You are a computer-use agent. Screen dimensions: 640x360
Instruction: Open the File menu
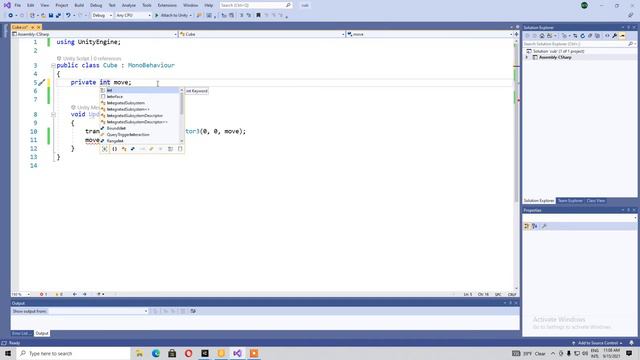(x=17, y=5)
